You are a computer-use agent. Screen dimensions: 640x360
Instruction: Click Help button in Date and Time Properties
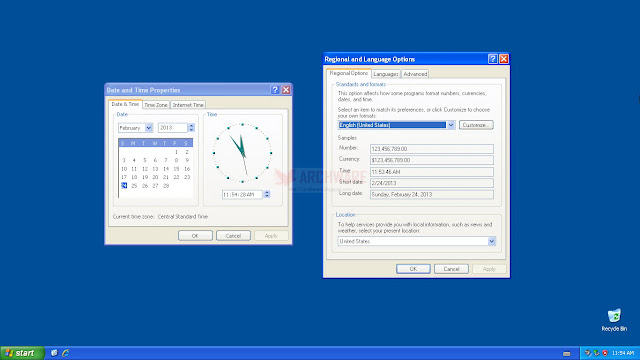tap(275, 90)
